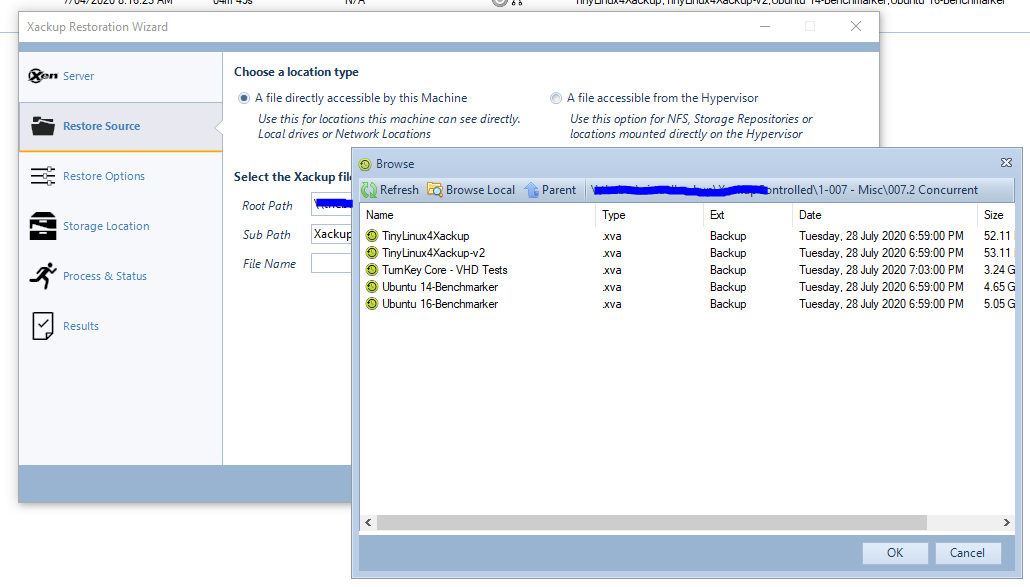Click the TinyLinux4Xackup backup file icon
The width and height of the screenshot is (1030, 587).
tap(372, 236)
